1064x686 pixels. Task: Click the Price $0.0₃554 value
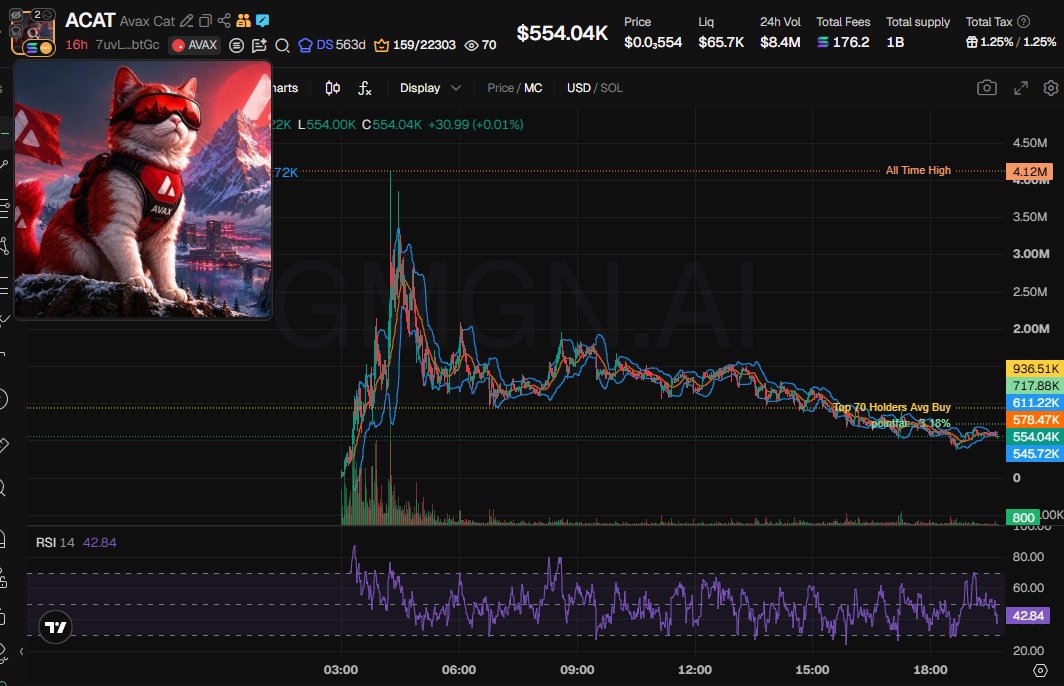tap(653, 42)
